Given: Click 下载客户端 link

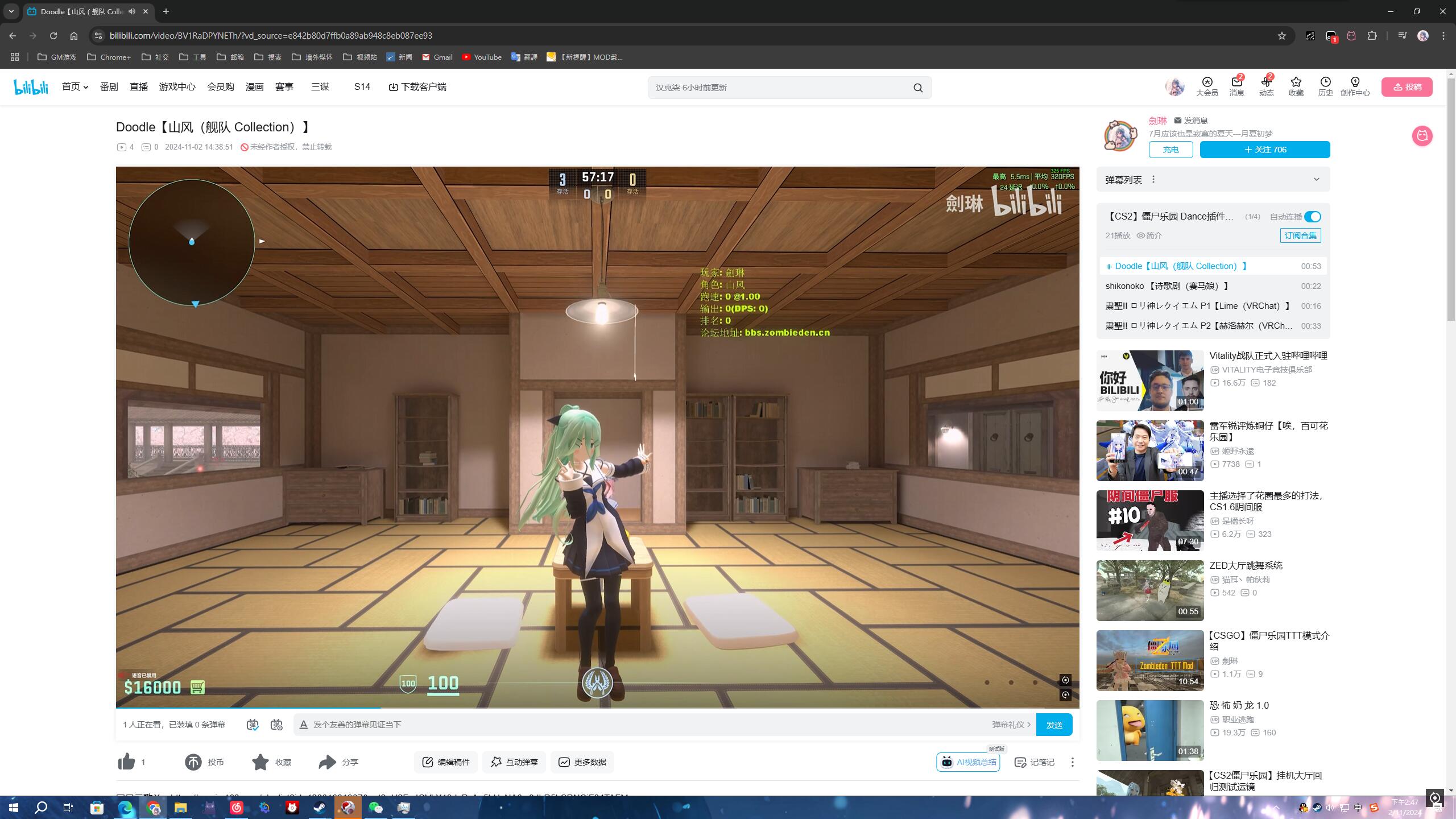Looking at the screenshot, I should click(417, 87).
